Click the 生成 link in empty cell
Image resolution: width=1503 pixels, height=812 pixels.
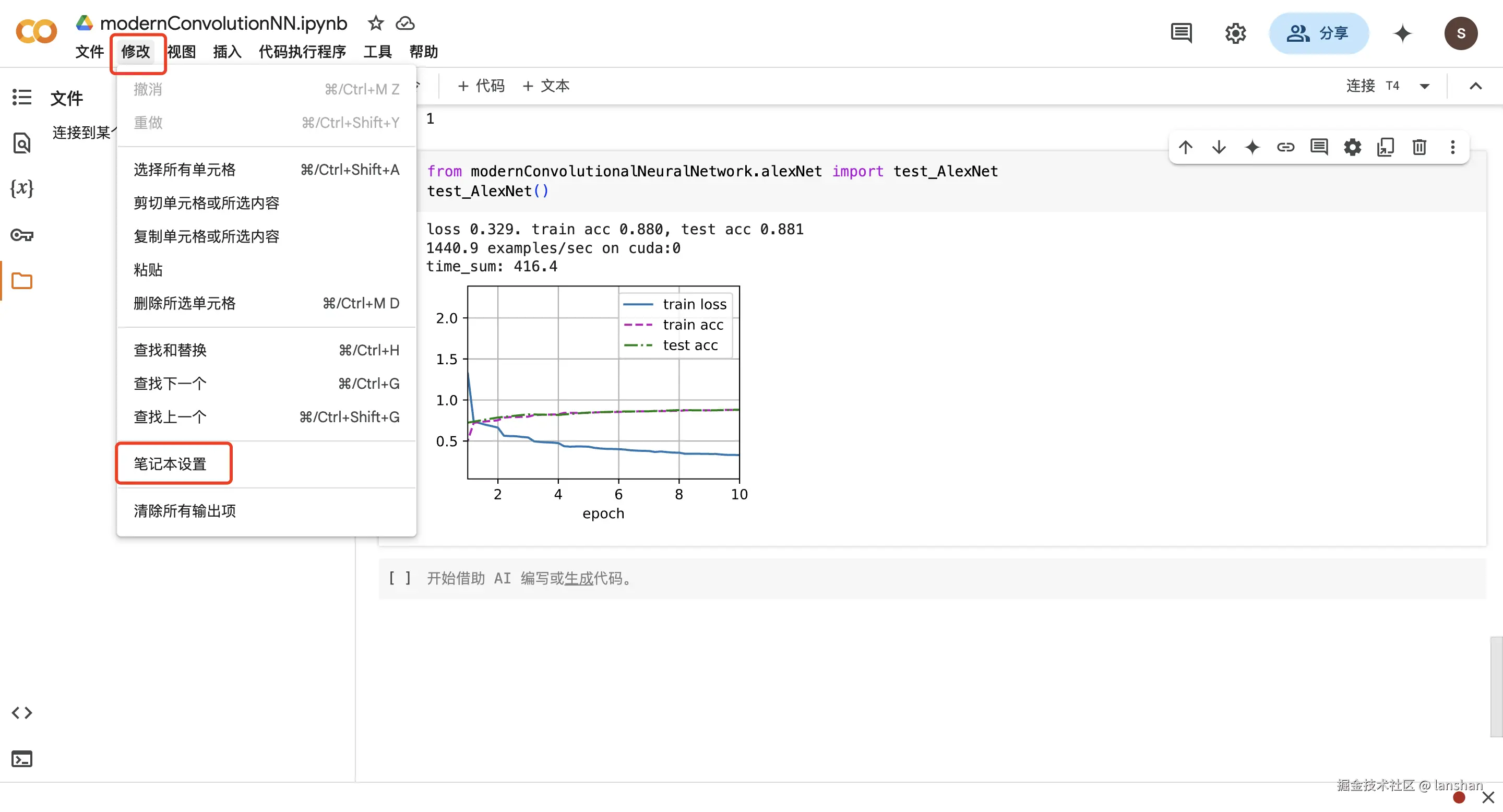[578, 578]
